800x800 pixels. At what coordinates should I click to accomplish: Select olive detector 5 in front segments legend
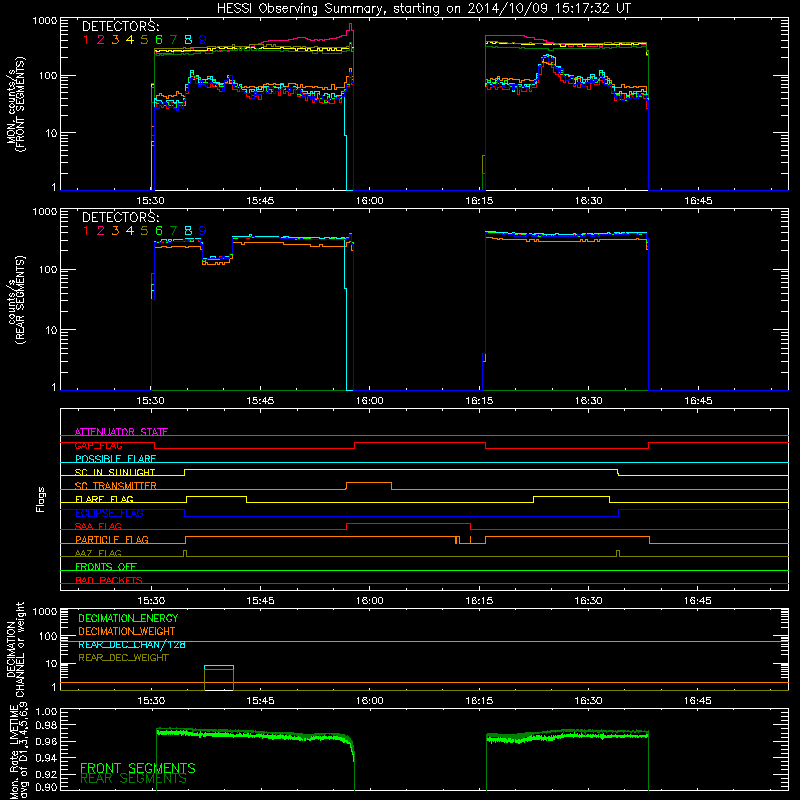tap(144, 40)
